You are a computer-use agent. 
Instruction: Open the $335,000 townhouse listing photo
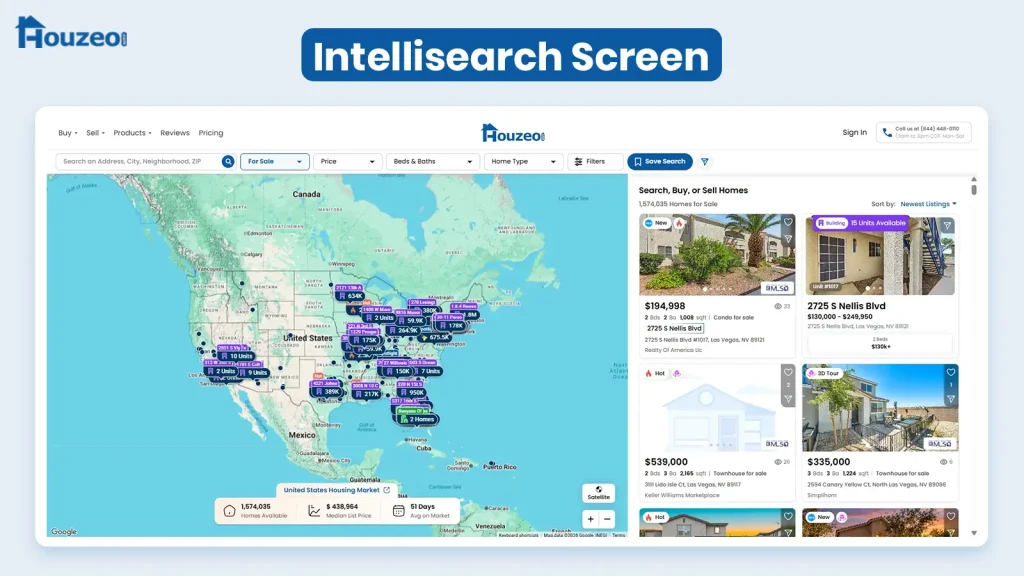click(x=880, y=408)
